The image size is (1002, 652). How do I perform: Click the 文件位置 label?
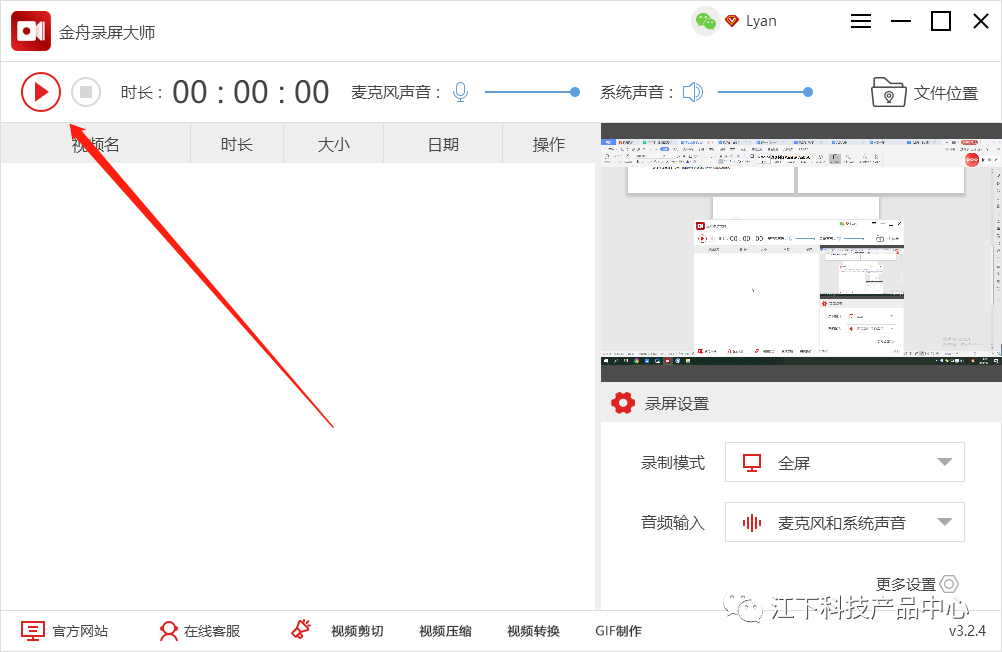[946, 93]
